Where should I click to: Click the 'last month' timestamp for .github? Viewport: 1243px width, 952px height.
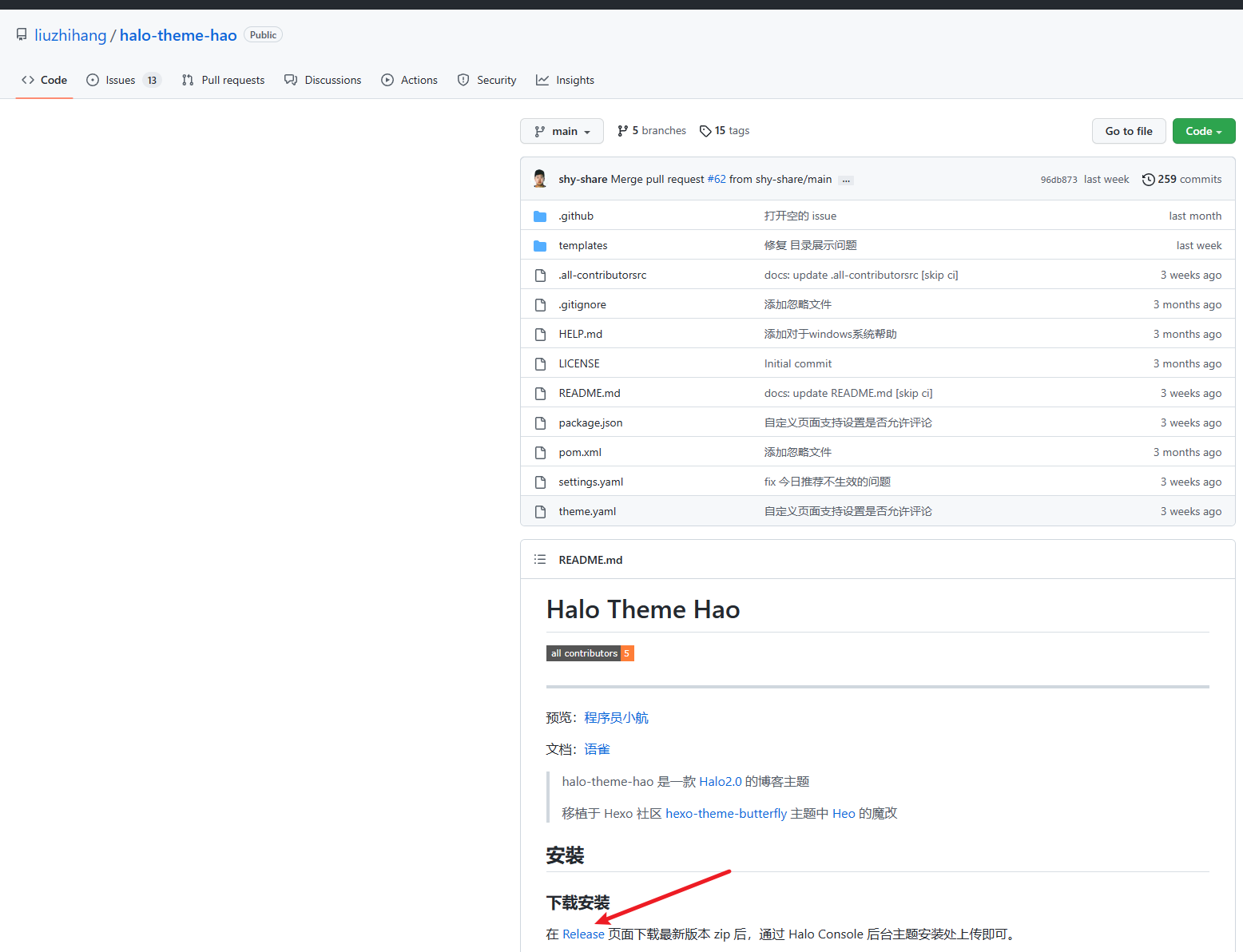(x=1195, y=216)
